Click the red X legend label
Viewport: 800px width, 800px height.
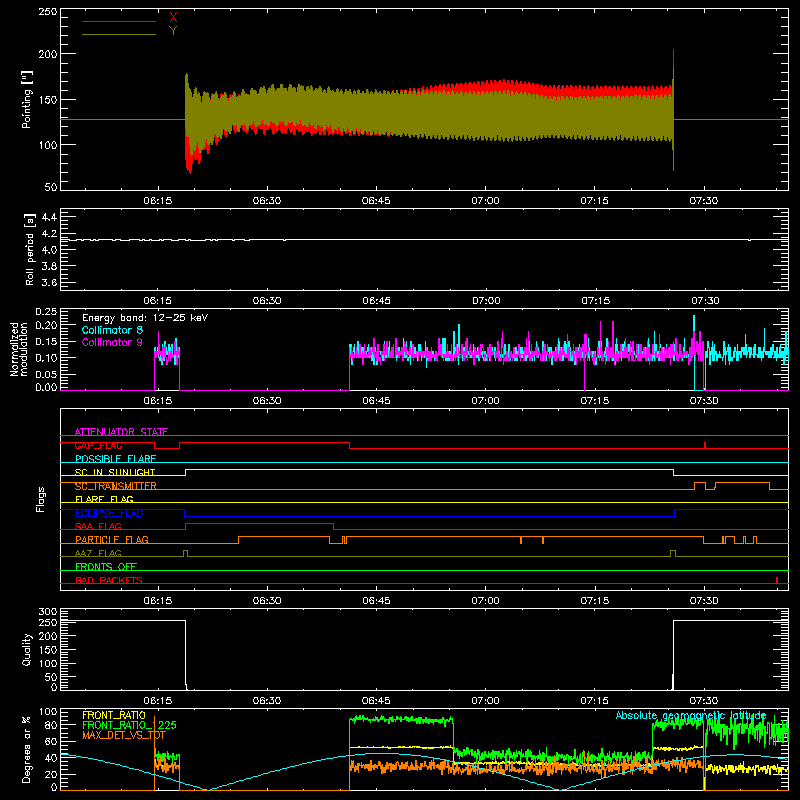coord(173,18)
